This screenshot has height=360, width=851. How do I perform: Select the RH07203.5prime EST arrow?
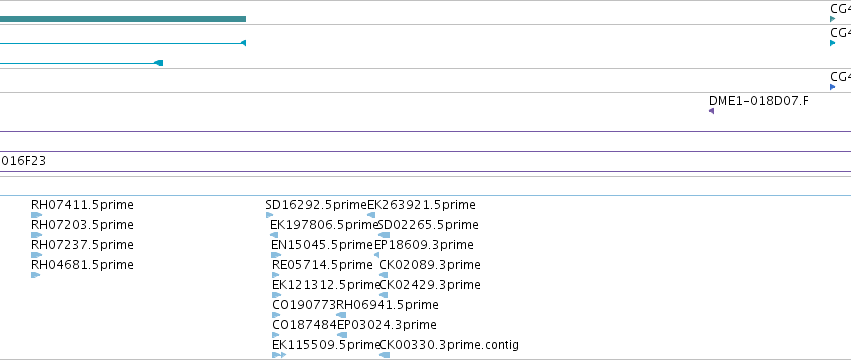pos(36,235)
